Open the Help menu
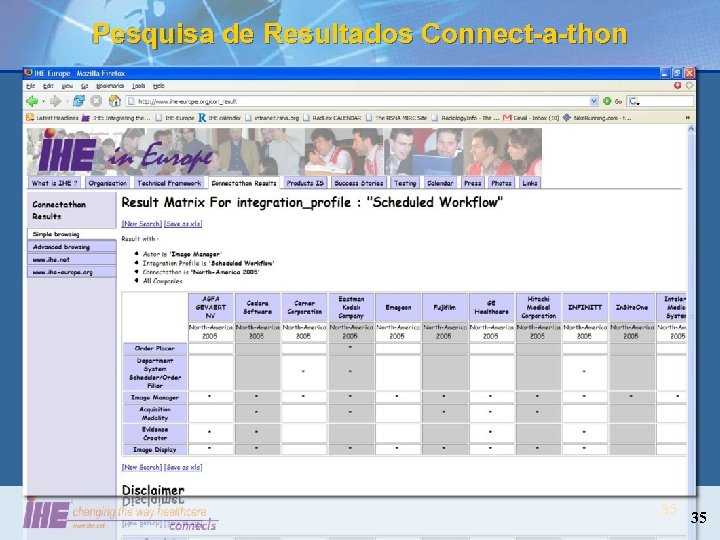Screen dimensions: 720x540 pos(158,86)
